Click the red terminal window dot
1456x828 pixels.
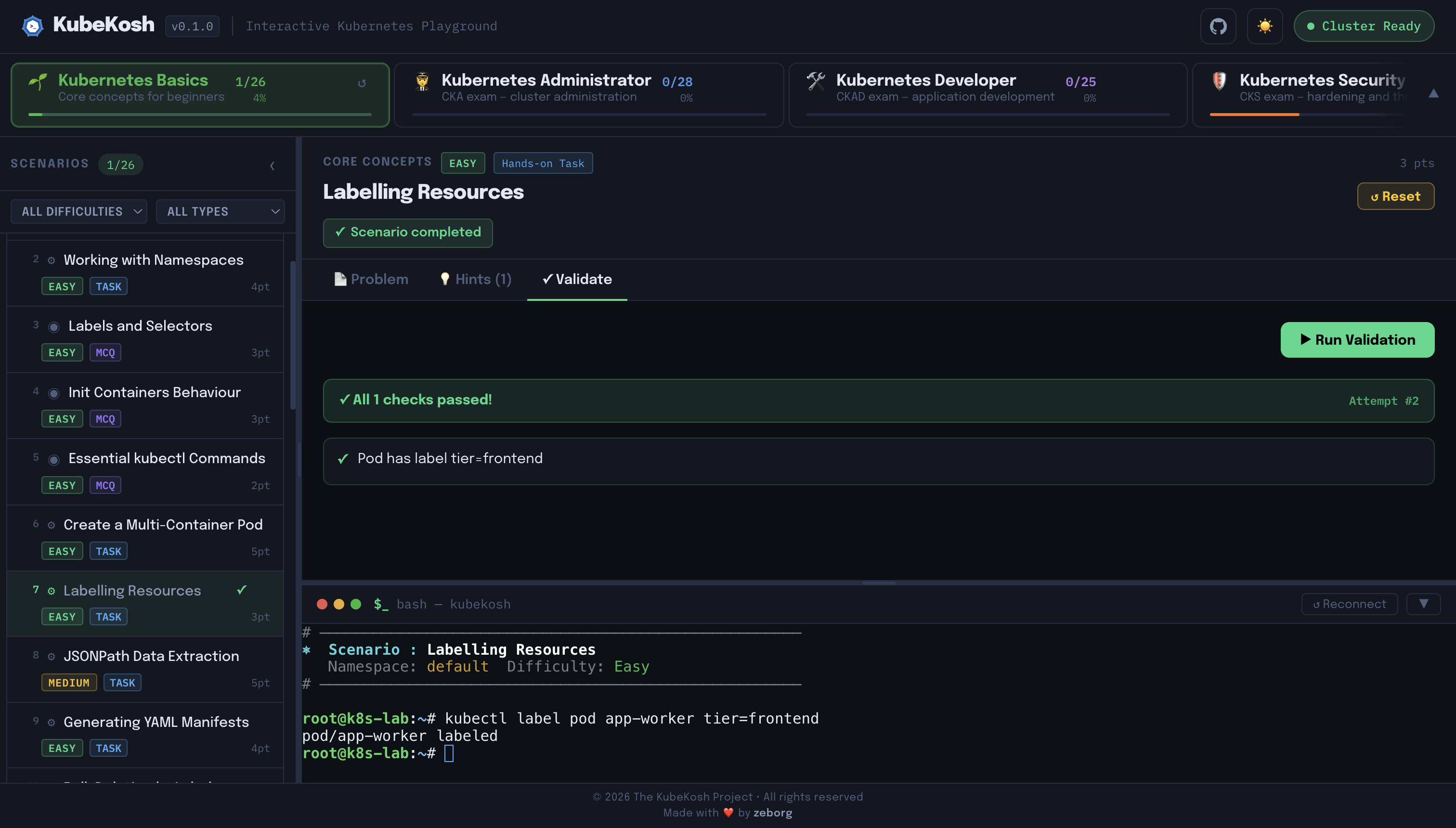point(322,604)
